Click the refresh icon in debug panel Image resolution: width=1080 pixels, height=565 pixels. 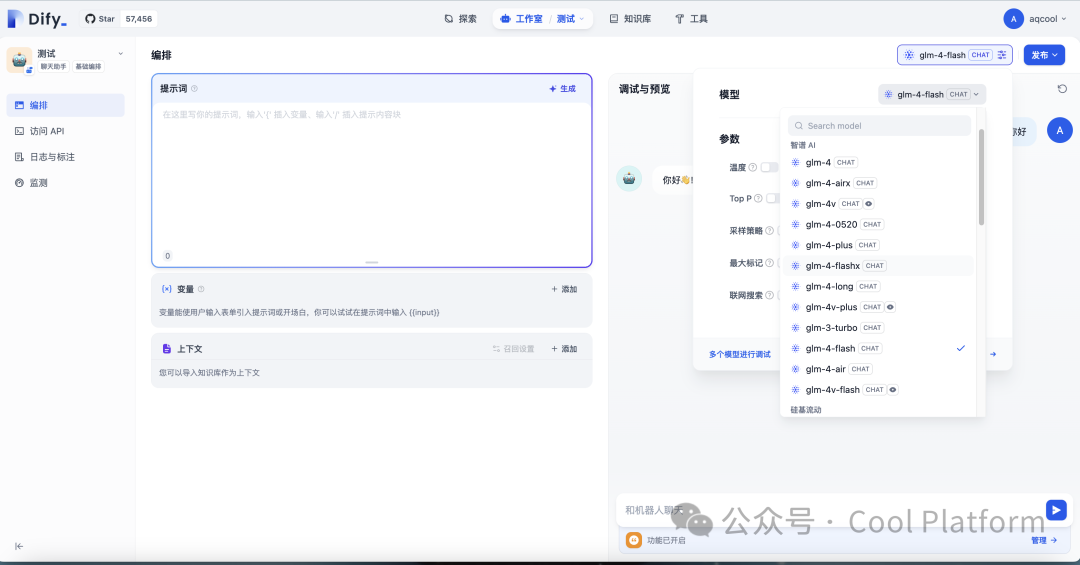[1062, 89]
